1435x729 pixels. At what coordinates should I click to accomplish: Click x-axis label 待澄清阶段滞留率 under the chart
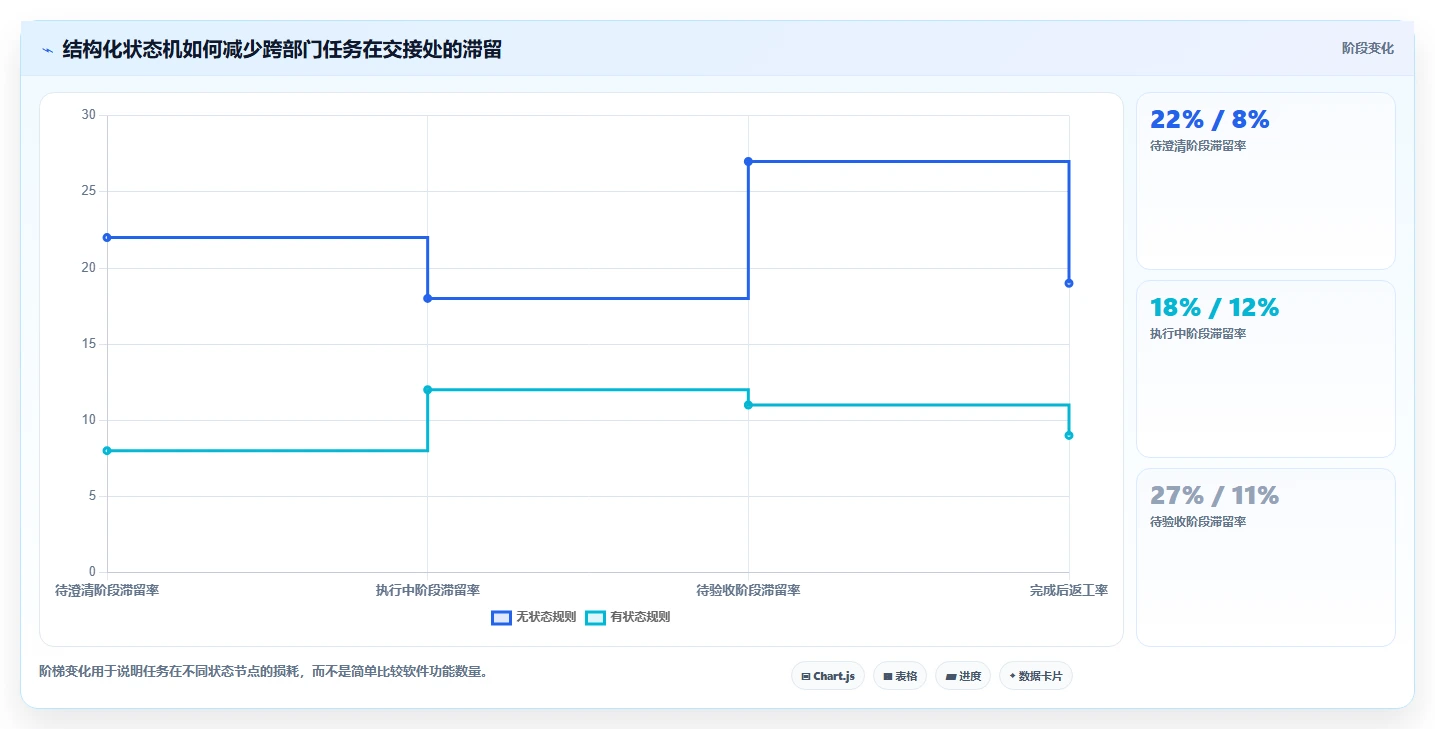(x=107, y=590)
